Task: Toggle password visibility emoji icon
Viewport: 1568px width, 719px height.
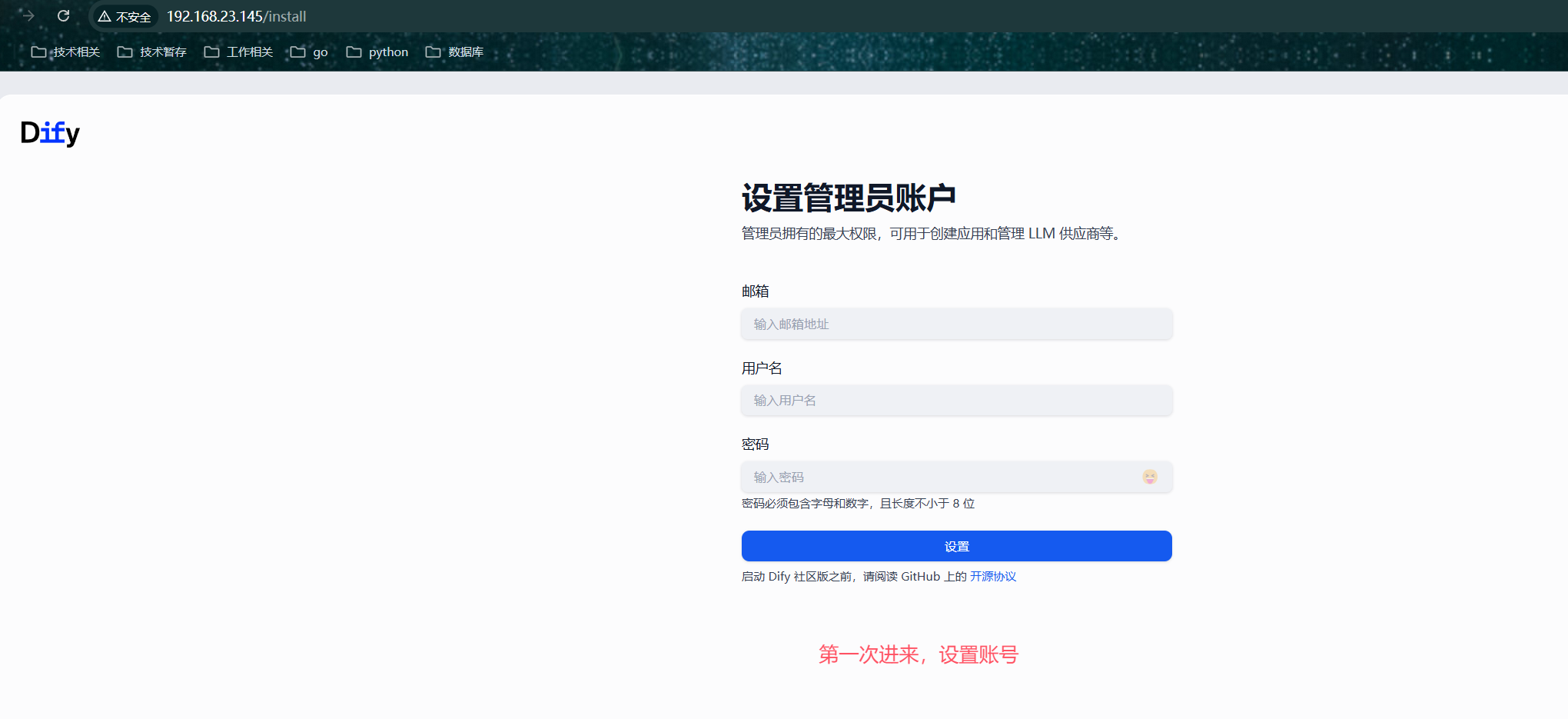Action: tap(1150, 477)
